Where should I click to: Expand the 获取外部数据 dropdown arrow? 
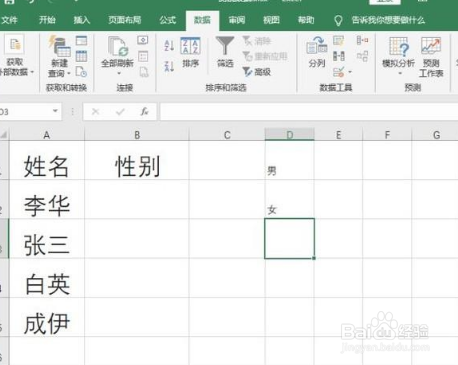(x=32, y=72)
